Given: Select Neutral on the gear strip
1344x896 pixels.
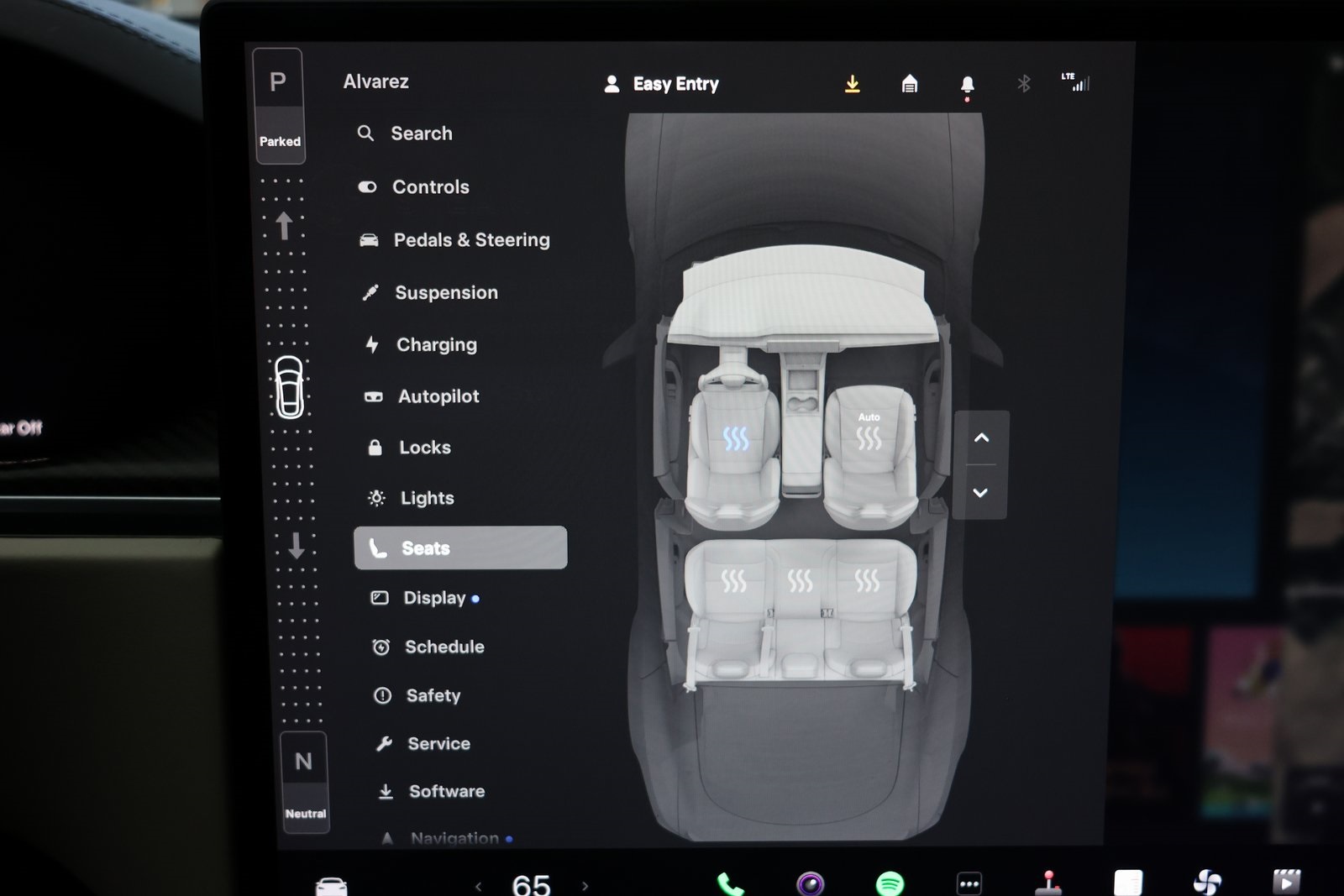Looking at the screenshot, I should [304, 782].
